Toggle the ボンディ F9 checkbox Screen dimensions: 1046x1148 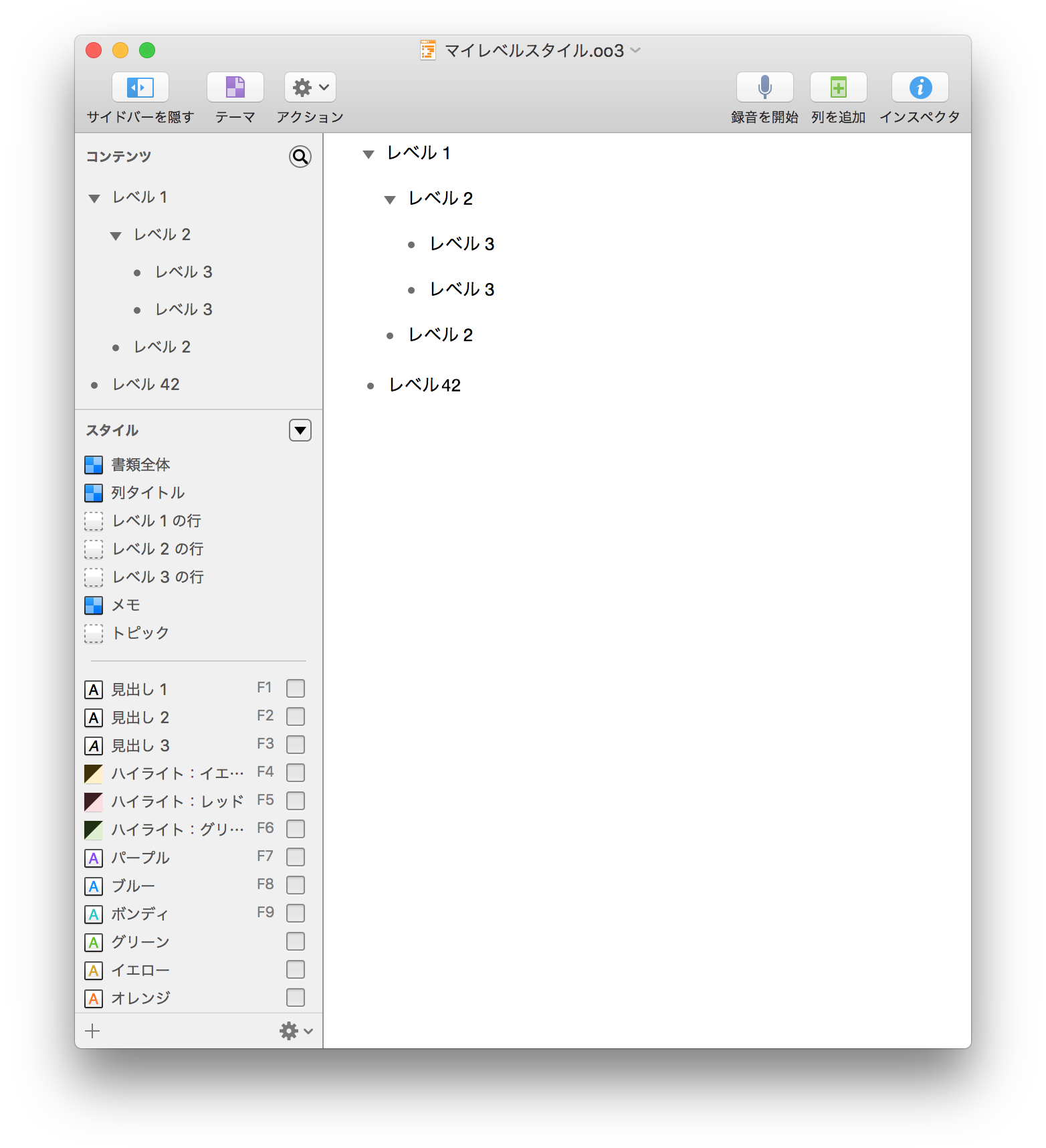(x=296, y=913)
